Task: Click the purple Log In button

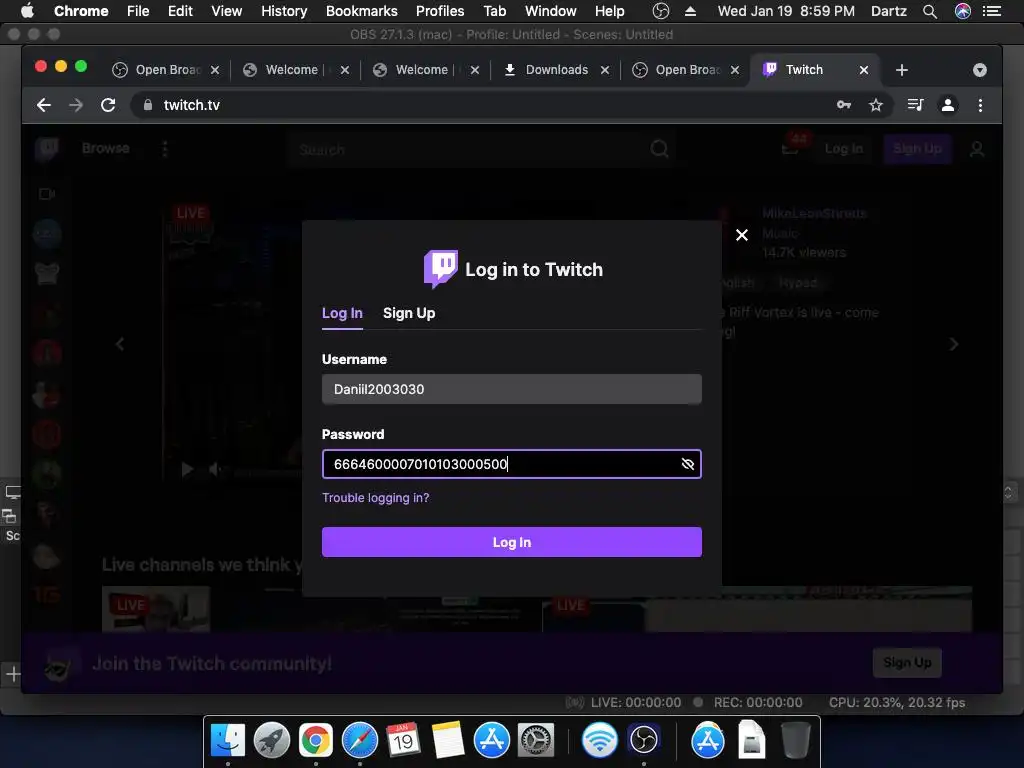Action: coord(511,542)
